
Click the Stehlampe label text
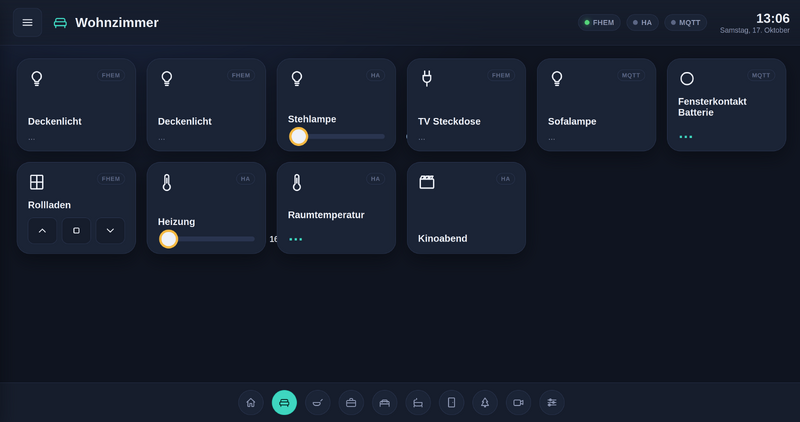[312, 119]
